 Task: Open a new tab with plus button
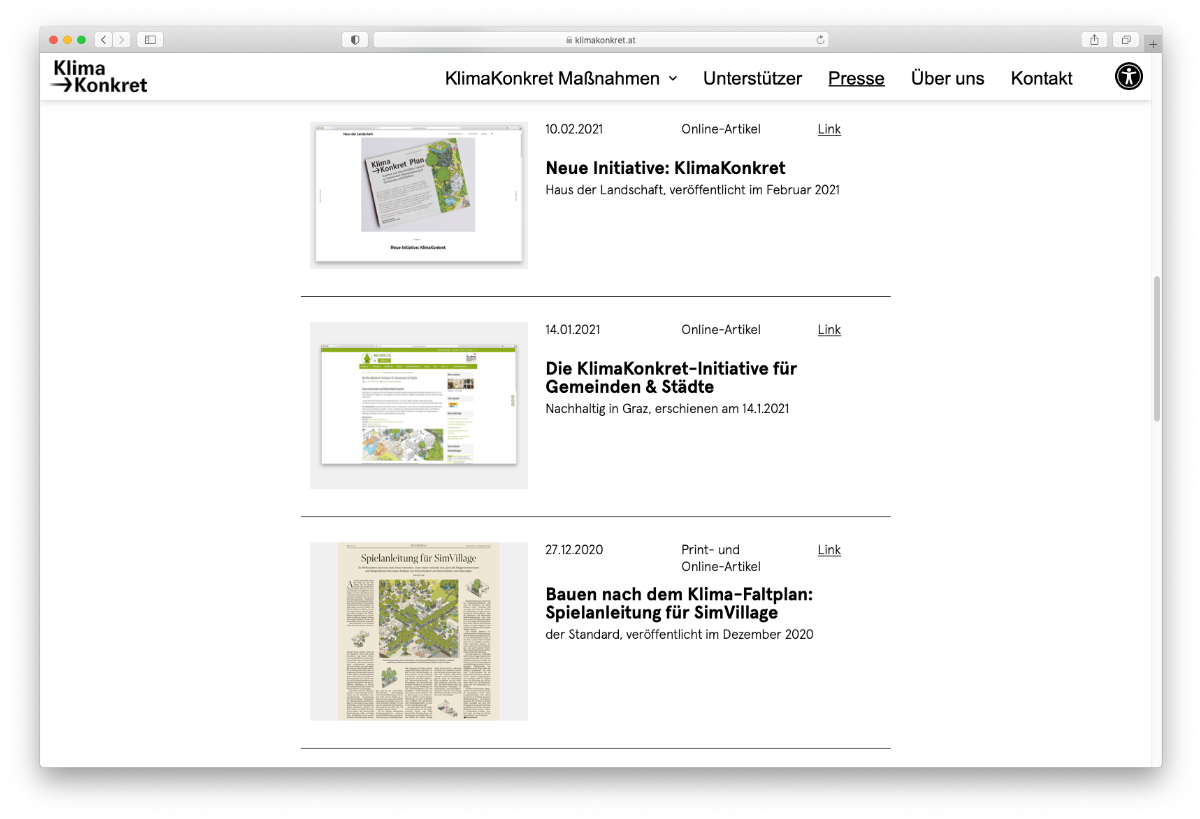tap(1153, 44)
